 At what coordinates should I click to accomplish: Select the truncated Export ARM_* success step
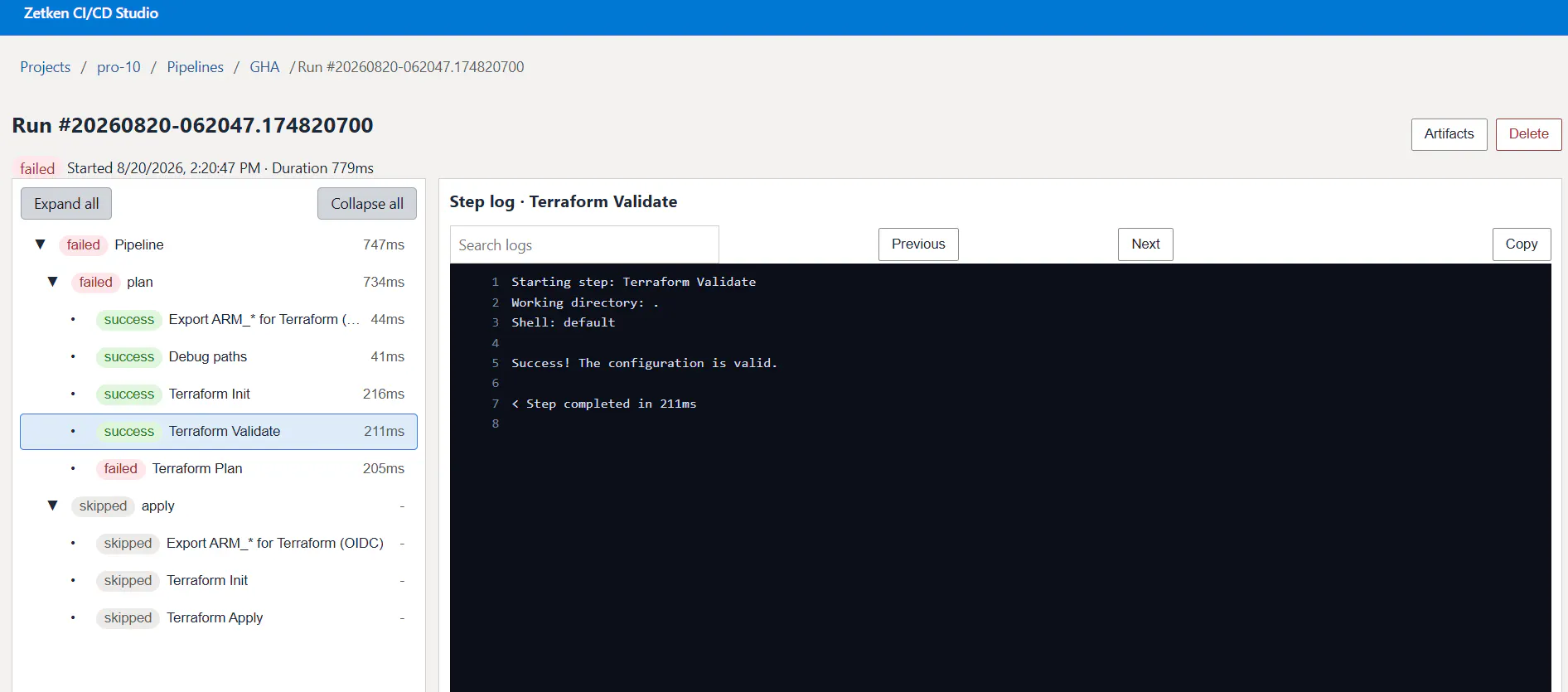click(219, 320)
